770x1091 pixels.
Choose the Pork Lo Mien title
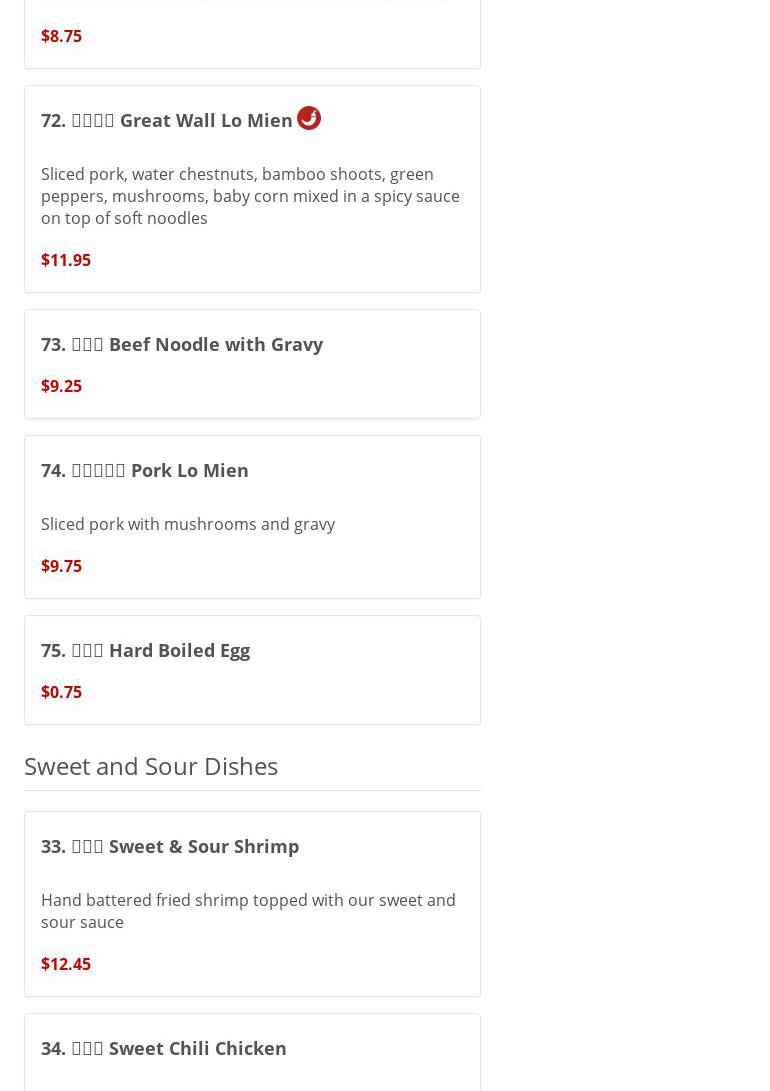coord(145,470)
